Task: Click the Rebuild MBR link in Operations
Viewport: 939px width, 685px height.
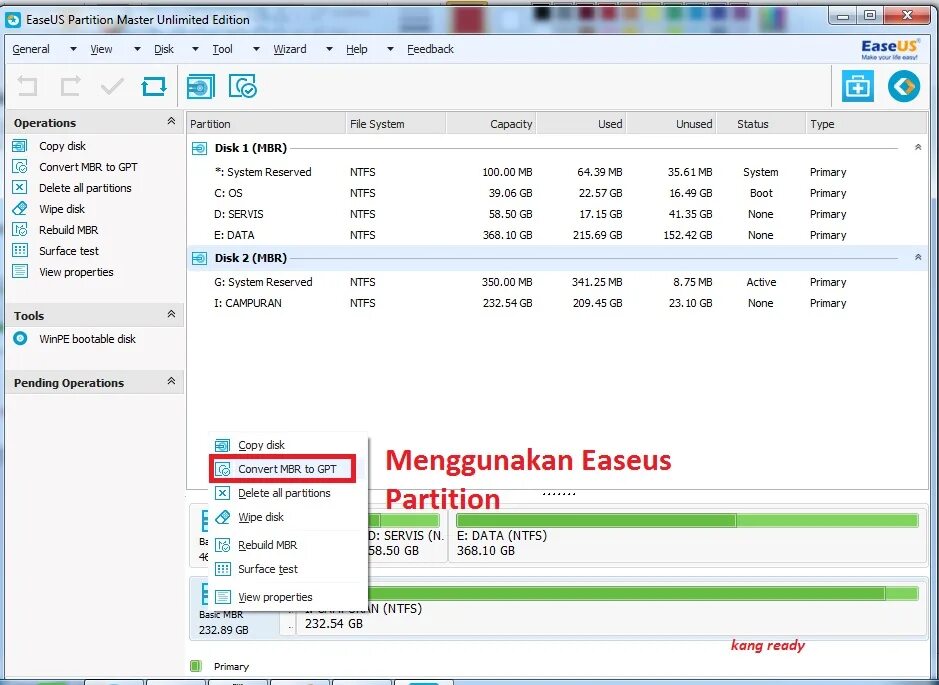Action: (x=68, y=230)
